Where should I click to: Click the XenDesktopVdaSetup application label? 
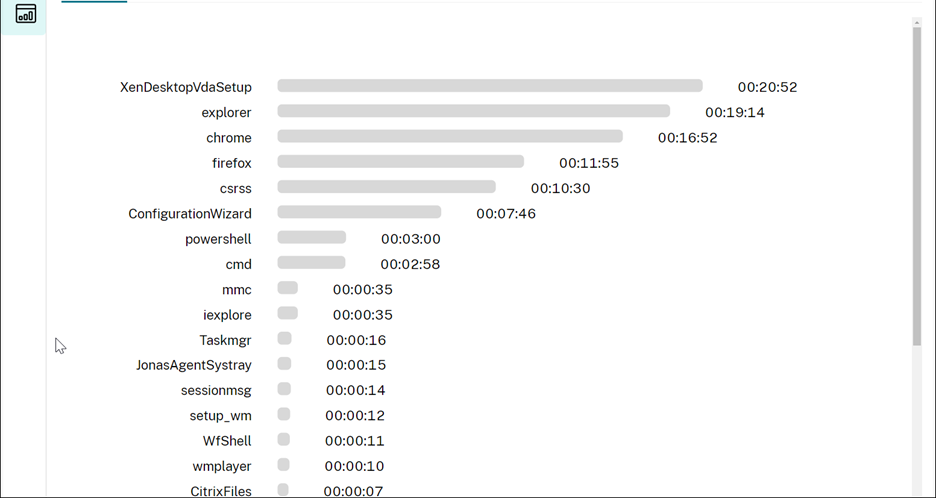[186, 88]
